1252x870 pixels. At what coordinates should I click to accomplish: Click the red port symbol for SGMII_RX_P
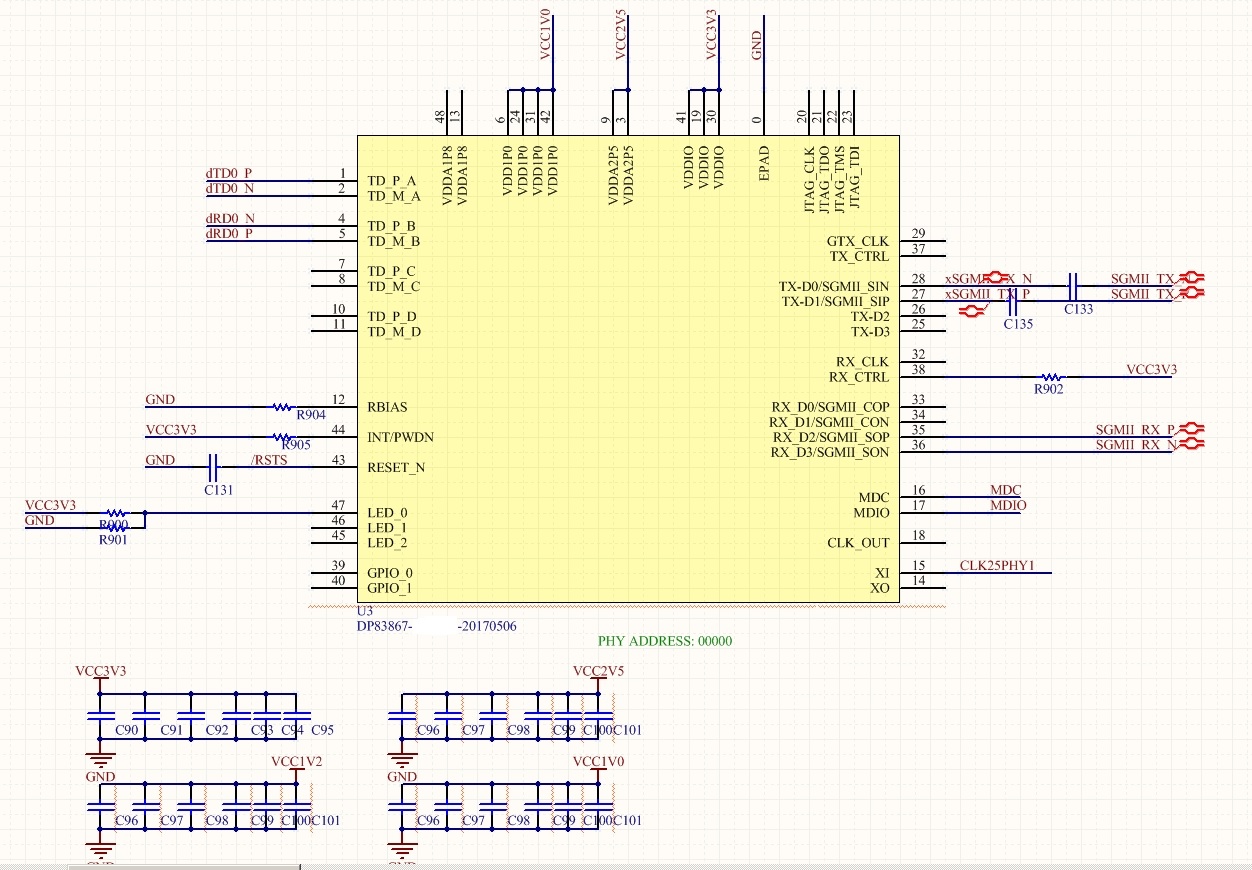coord(1192,430)
